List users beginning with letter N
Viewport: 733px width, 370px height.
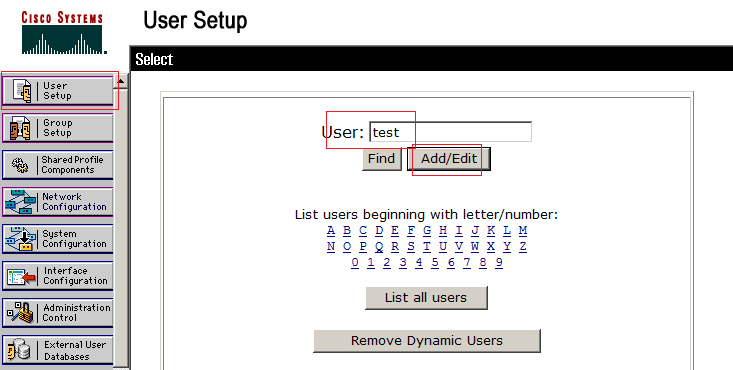pyautogui.click(x=331, y=247)
